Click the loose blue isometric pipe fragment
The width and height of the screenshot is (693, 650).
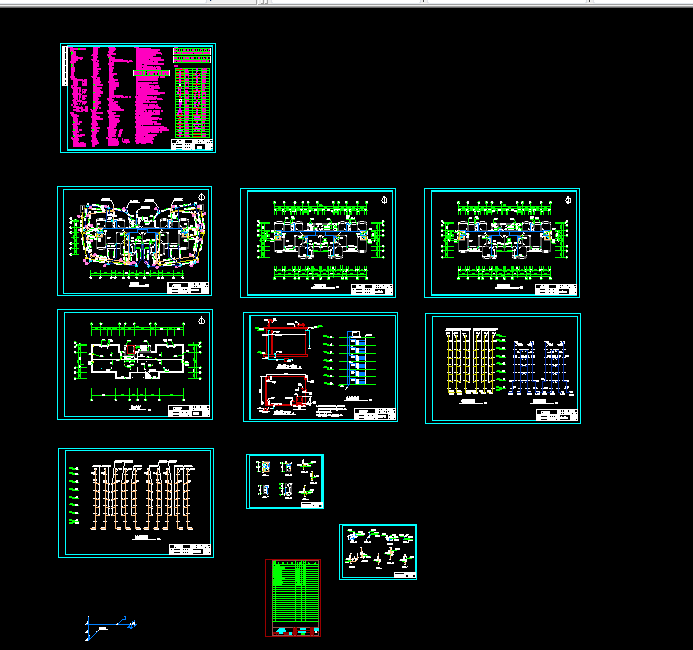(110, 627)
